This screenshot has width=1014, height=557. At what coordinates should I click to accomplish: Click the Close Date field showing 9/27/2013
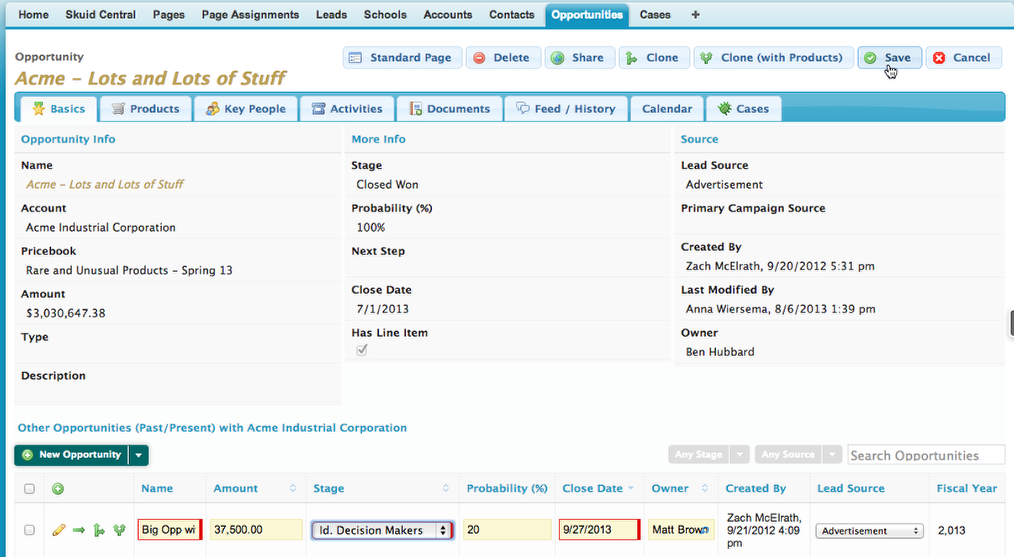(x=598, y=530)
